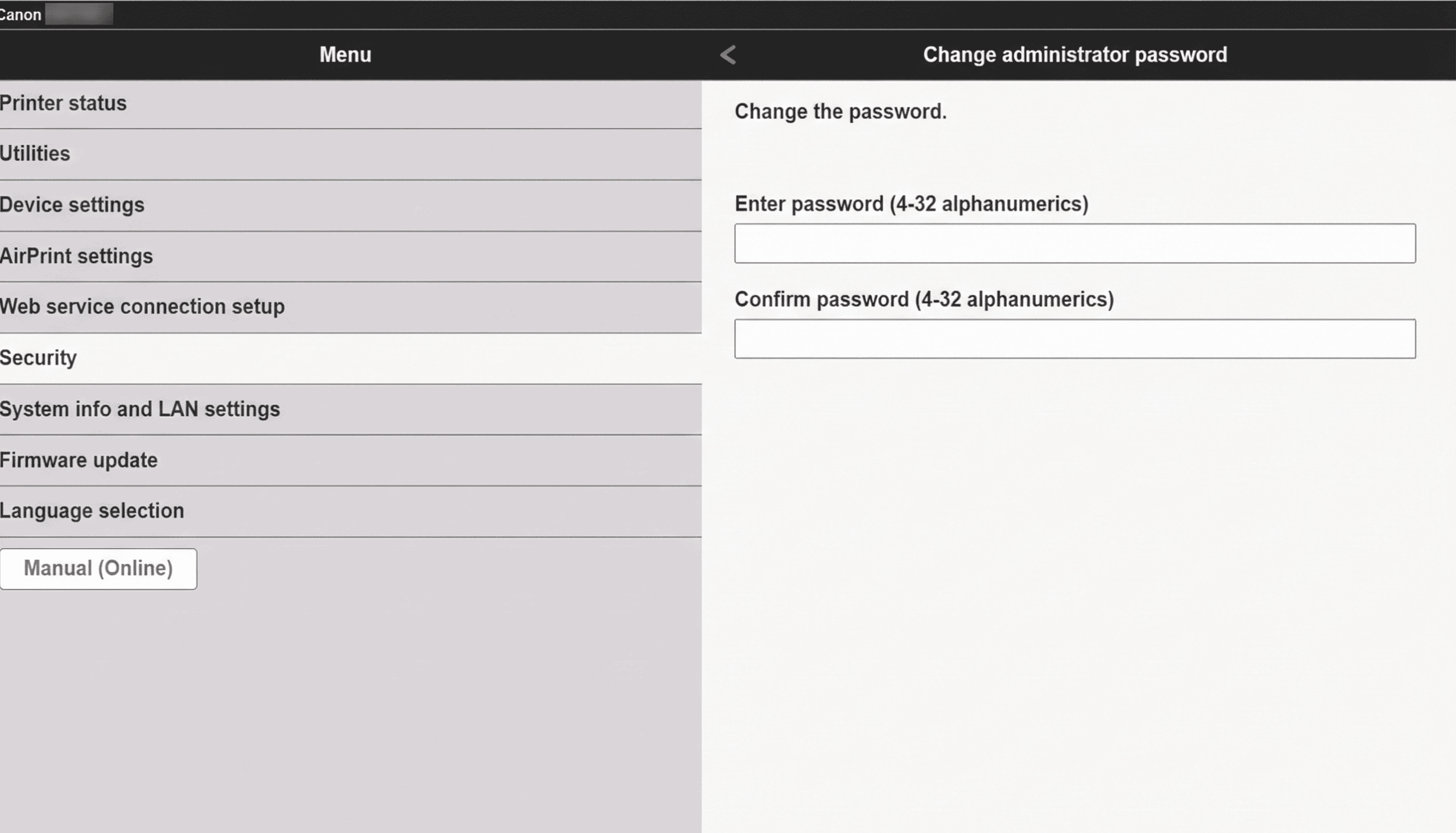View System info and LAN settings
This screenshot has height=833, width=1456.
click(x=139, y=408)
